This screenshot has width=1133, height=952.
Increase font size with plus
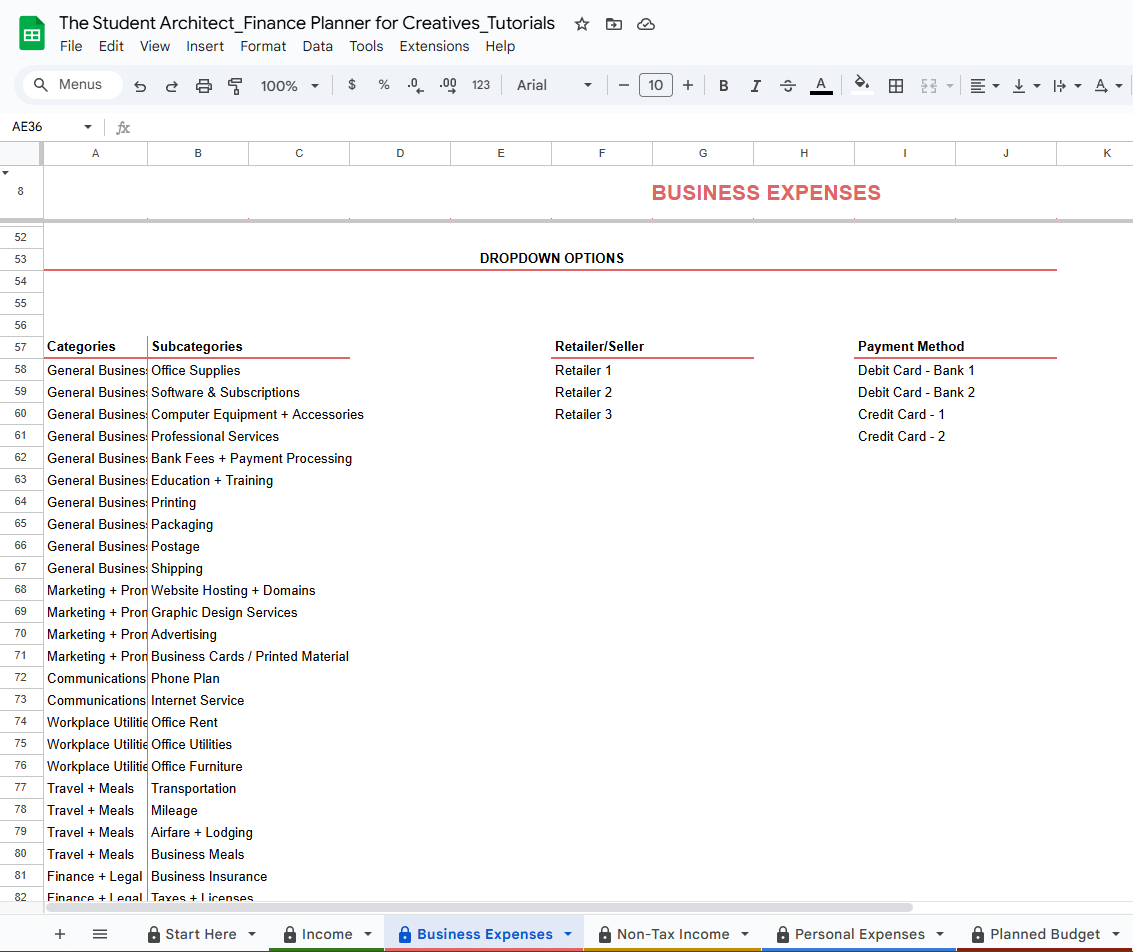(x=688, y=85)
